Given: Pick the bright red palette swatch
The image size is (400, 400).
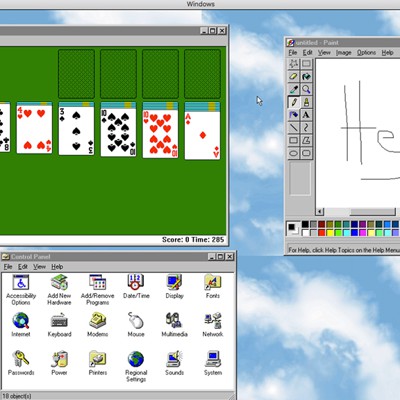Looking at the screenshot, I should click(322, 232).
